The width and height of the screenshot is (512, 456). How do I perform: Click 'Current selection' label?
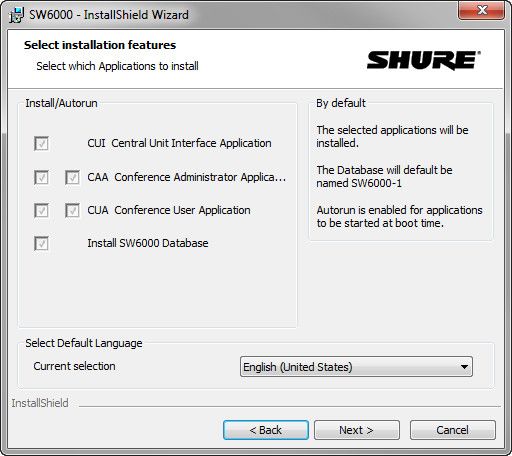(74, 366)
